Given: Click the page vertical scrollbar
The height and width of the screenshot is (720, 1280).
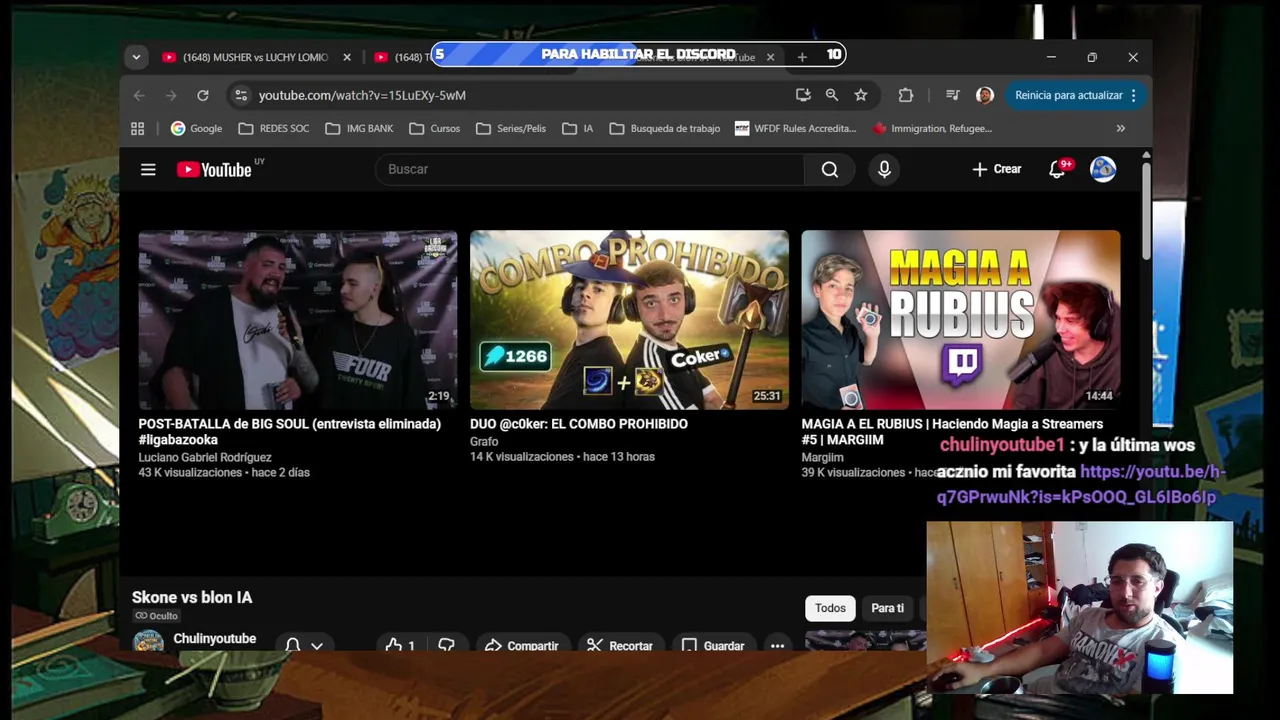Looking at the screenshot, I should tap(1145, 210).
